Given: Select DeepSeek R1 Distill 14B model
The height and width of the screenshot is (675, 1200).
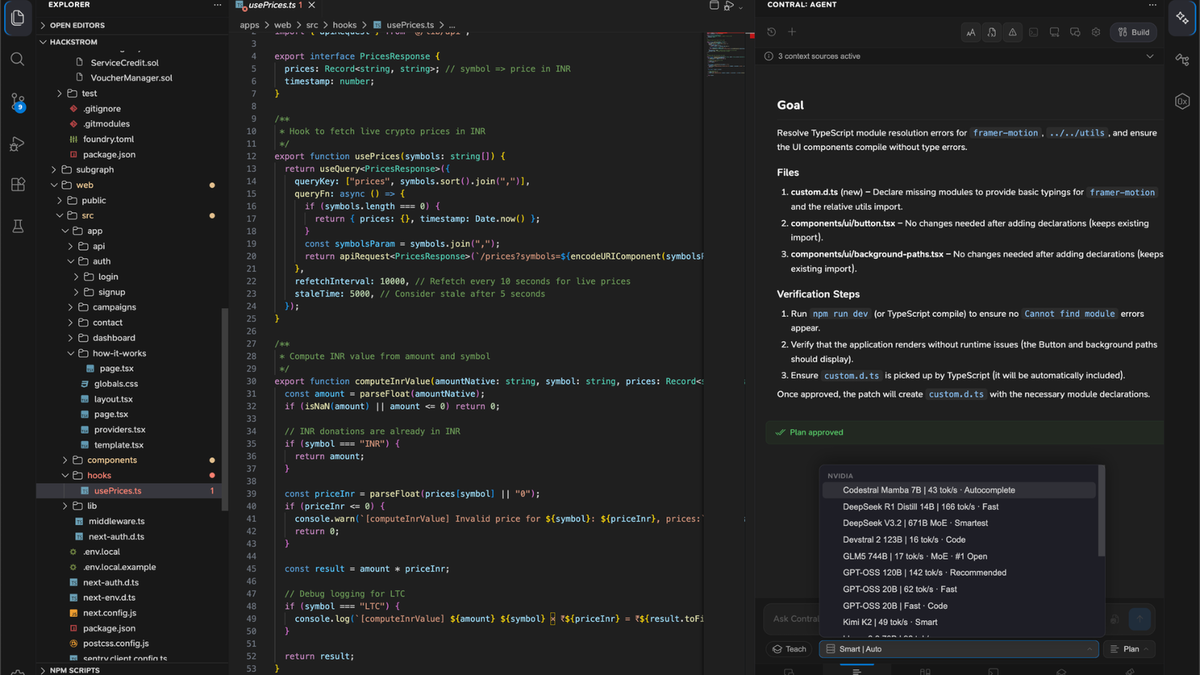Looking at the screenshot, I should [x=958, y=507].
